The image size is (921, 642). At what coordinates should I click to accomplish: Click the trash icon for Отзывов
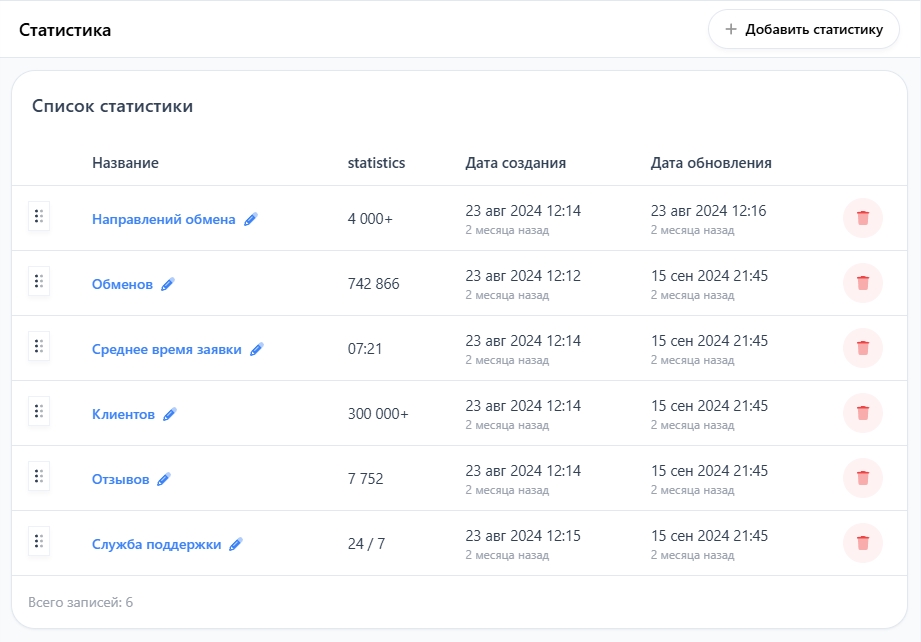tap(862, 478)
